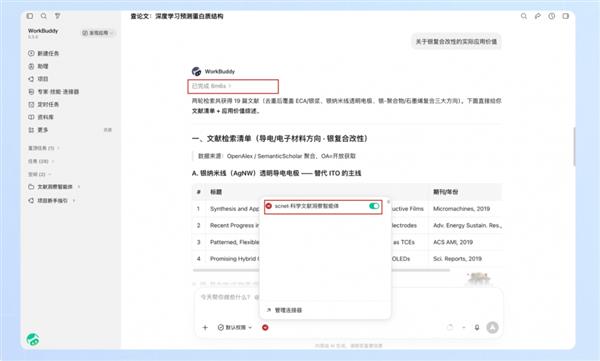Click the plus attach button in input bar
This screenshot has height=361, width=600.
(x=205, y=327)
